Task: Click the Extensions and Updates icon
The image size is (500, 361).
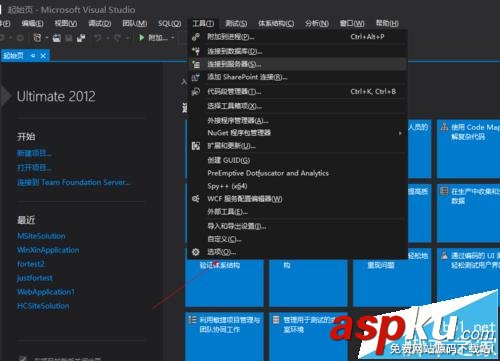Action: 196,146
